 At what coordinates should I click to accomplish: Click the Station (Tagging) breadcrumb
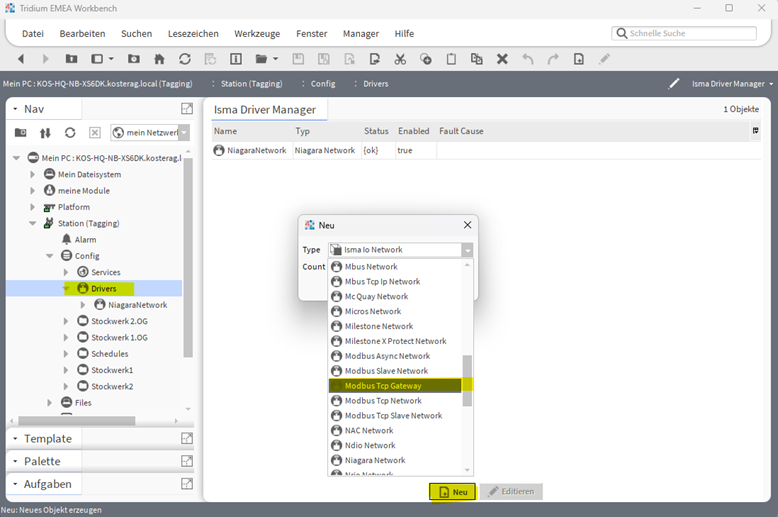point(252,84)
